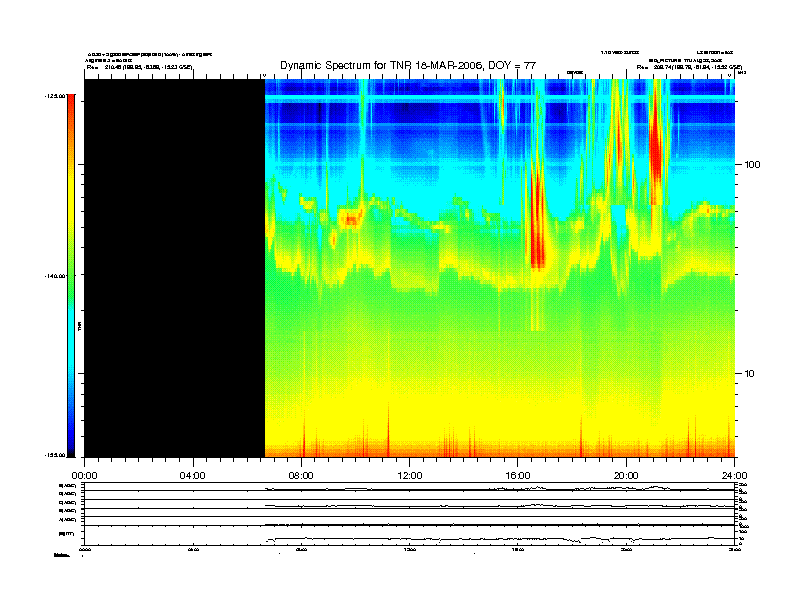Click the -140.00 color scale label

point(55,276)
